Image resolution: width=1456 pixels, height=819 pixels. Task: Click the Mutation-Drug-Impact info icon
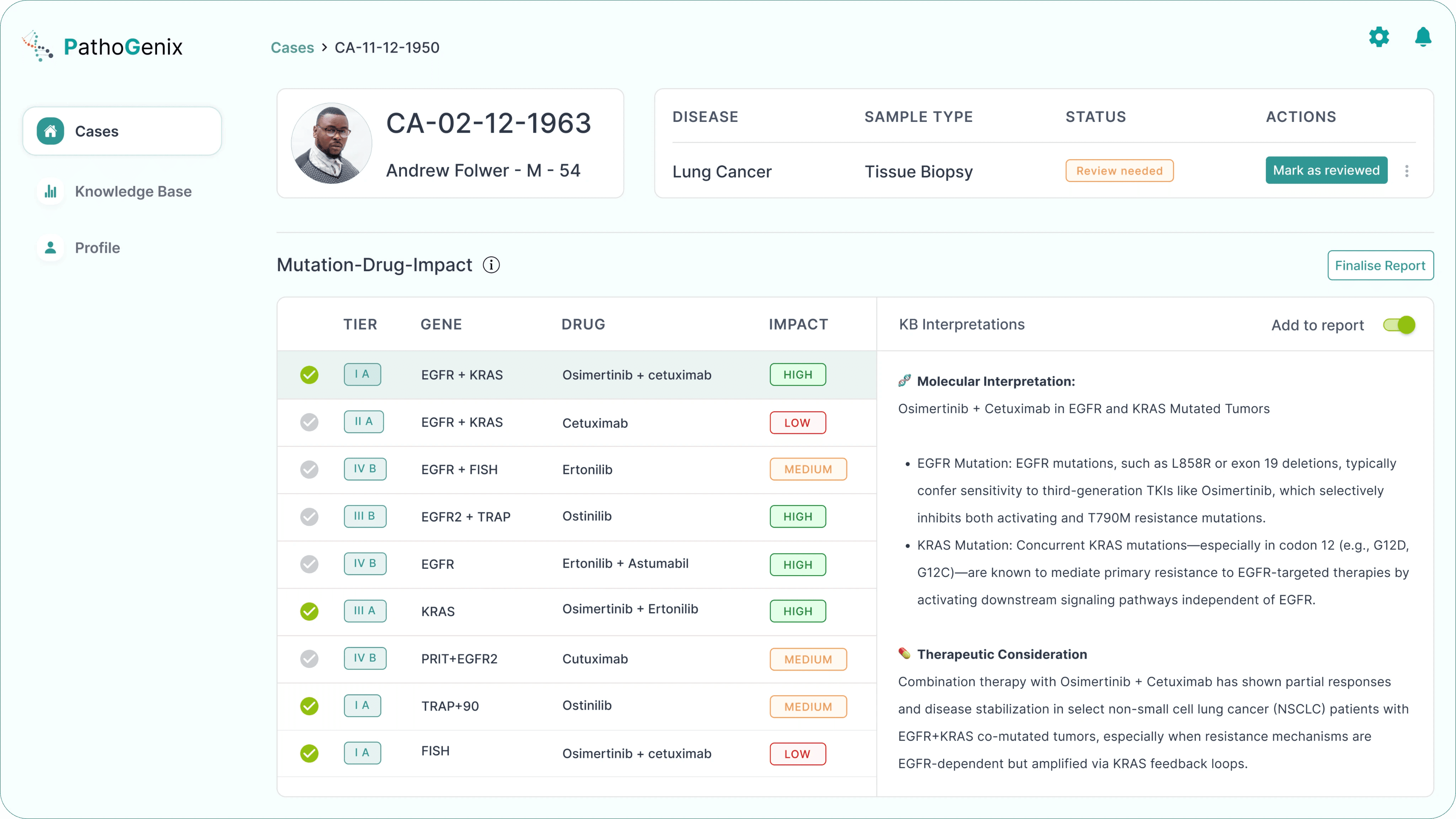point(491,264)
